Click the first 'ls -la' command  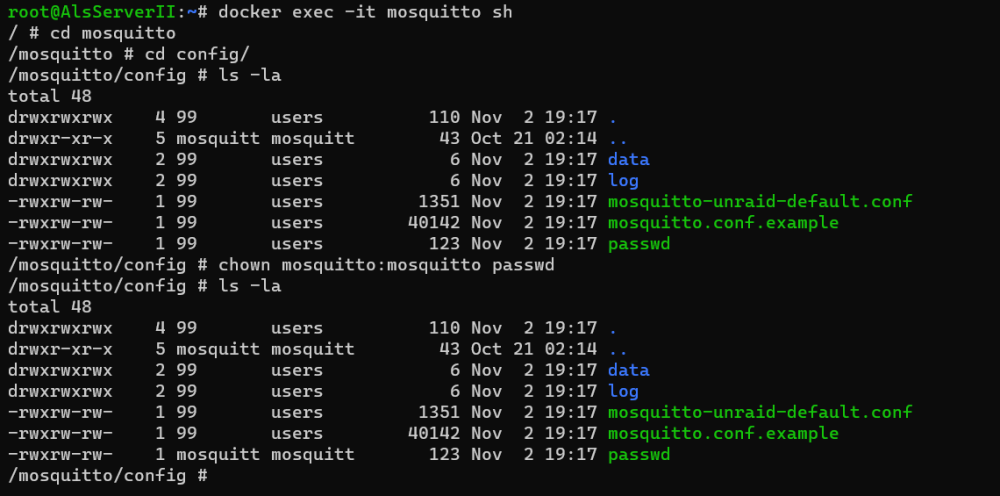click(x=249, y=75)
